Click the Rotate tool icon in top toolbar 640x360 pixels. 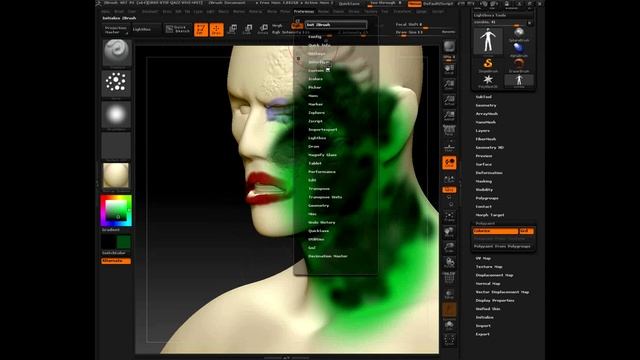point(263,29)
